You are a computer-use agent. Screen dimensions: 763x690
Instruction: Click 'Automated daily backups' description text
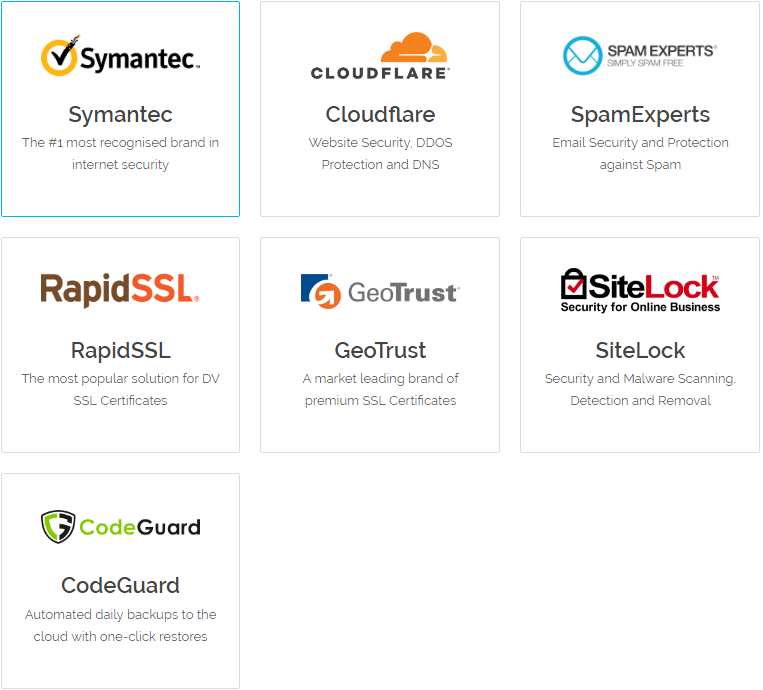coord(120,625)
